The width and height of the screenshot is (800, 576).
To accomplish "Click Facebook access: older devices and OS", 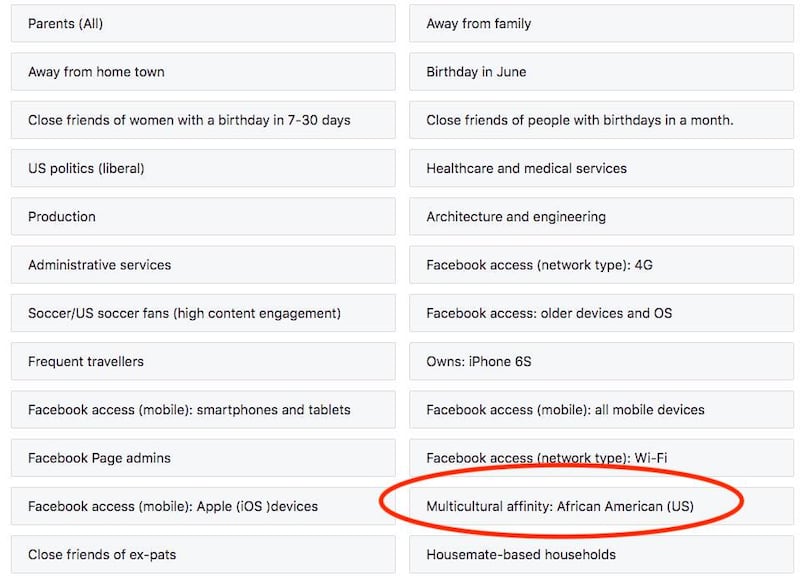I will [x=600, y=313].
